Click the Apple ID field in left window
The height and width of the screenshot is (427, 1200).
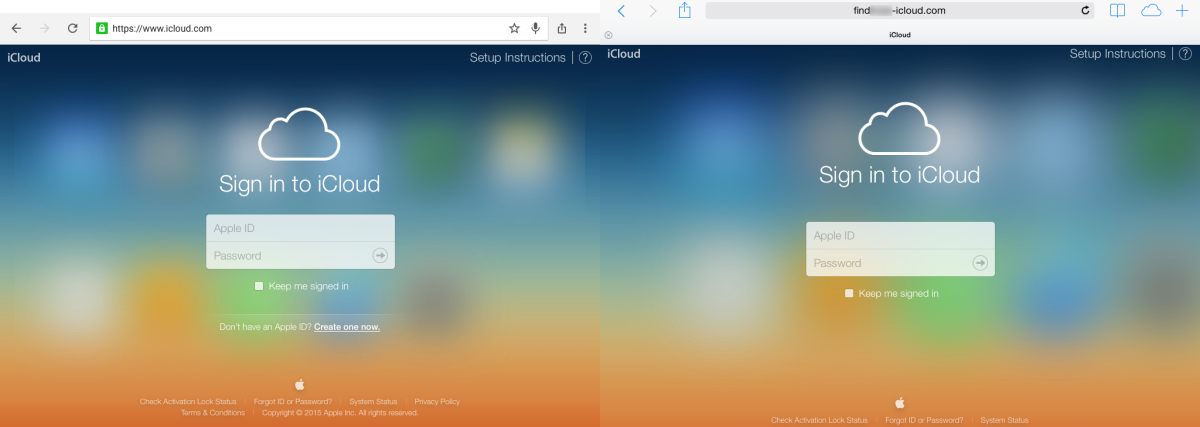[300, 228]
